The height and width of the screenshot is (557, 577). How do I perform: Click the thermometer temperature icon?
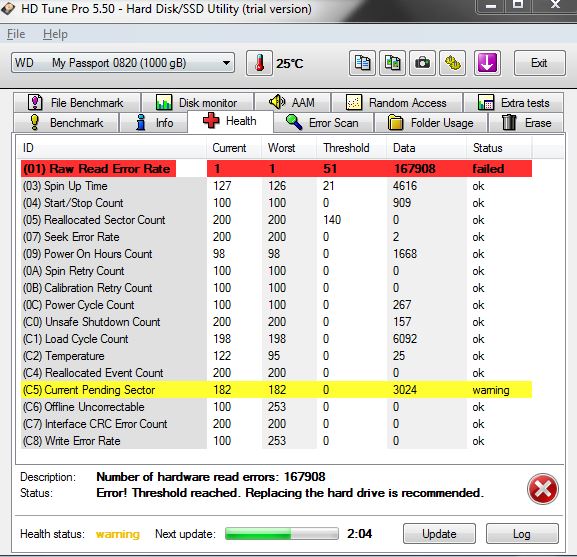coord(259,63)
